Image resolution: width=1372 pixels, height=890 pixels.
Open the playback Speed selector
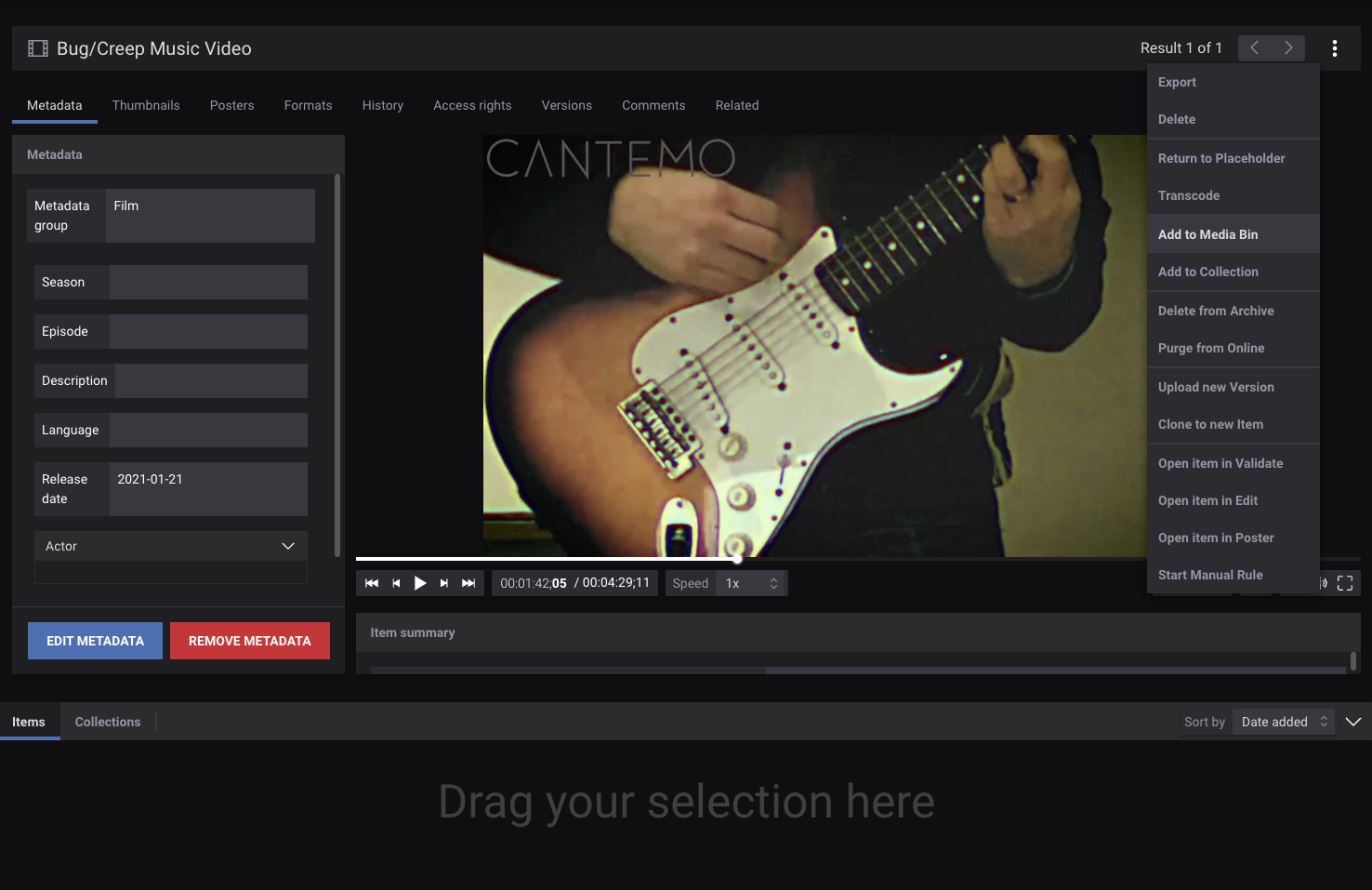[x=751, y=583]
